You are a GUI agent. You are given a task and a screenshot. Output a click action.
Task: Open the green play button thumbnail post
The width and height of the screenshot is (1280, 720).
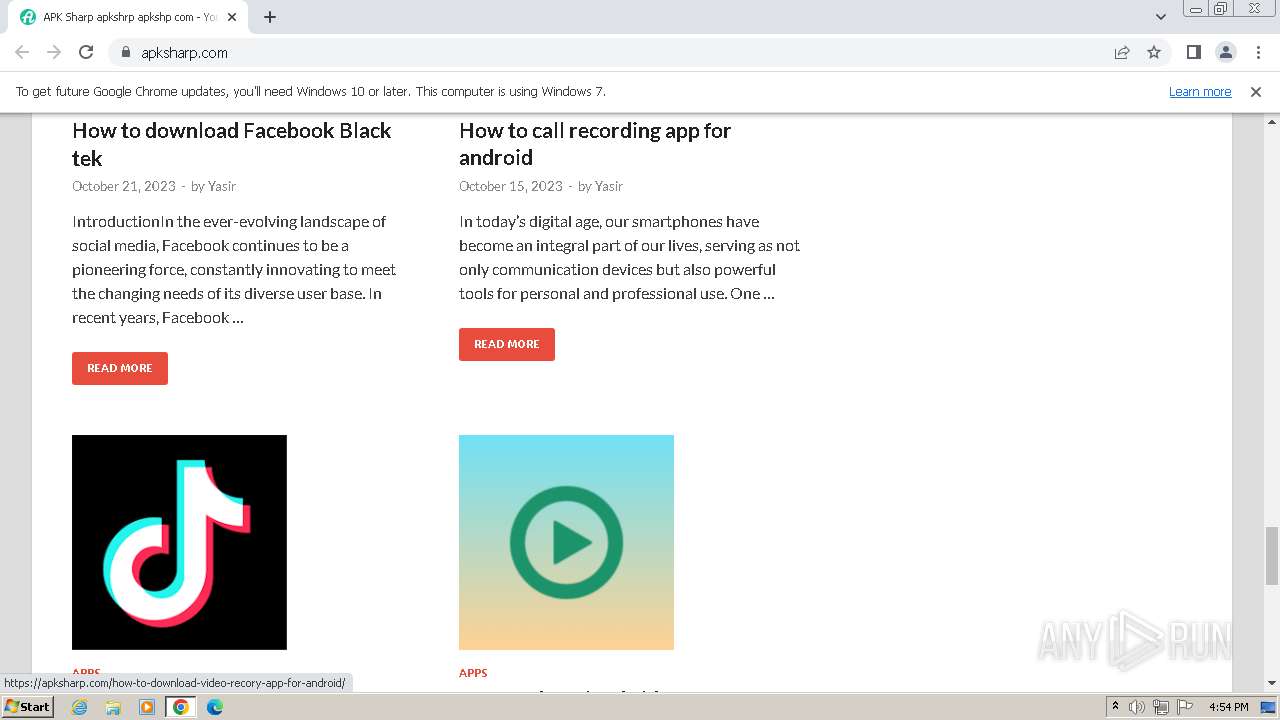pos(566,542)
